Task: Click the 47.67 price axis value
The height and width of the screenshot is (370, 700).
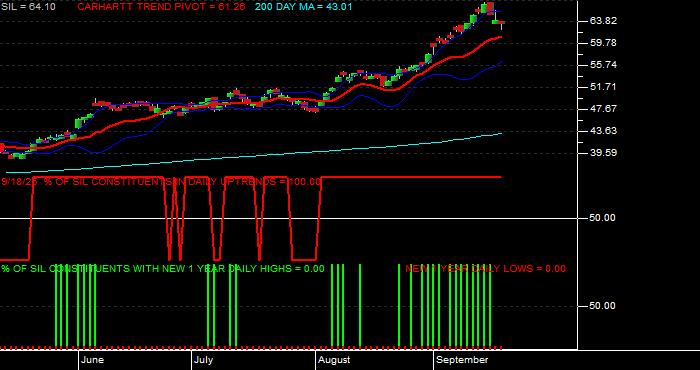Action: pos(603,109)
